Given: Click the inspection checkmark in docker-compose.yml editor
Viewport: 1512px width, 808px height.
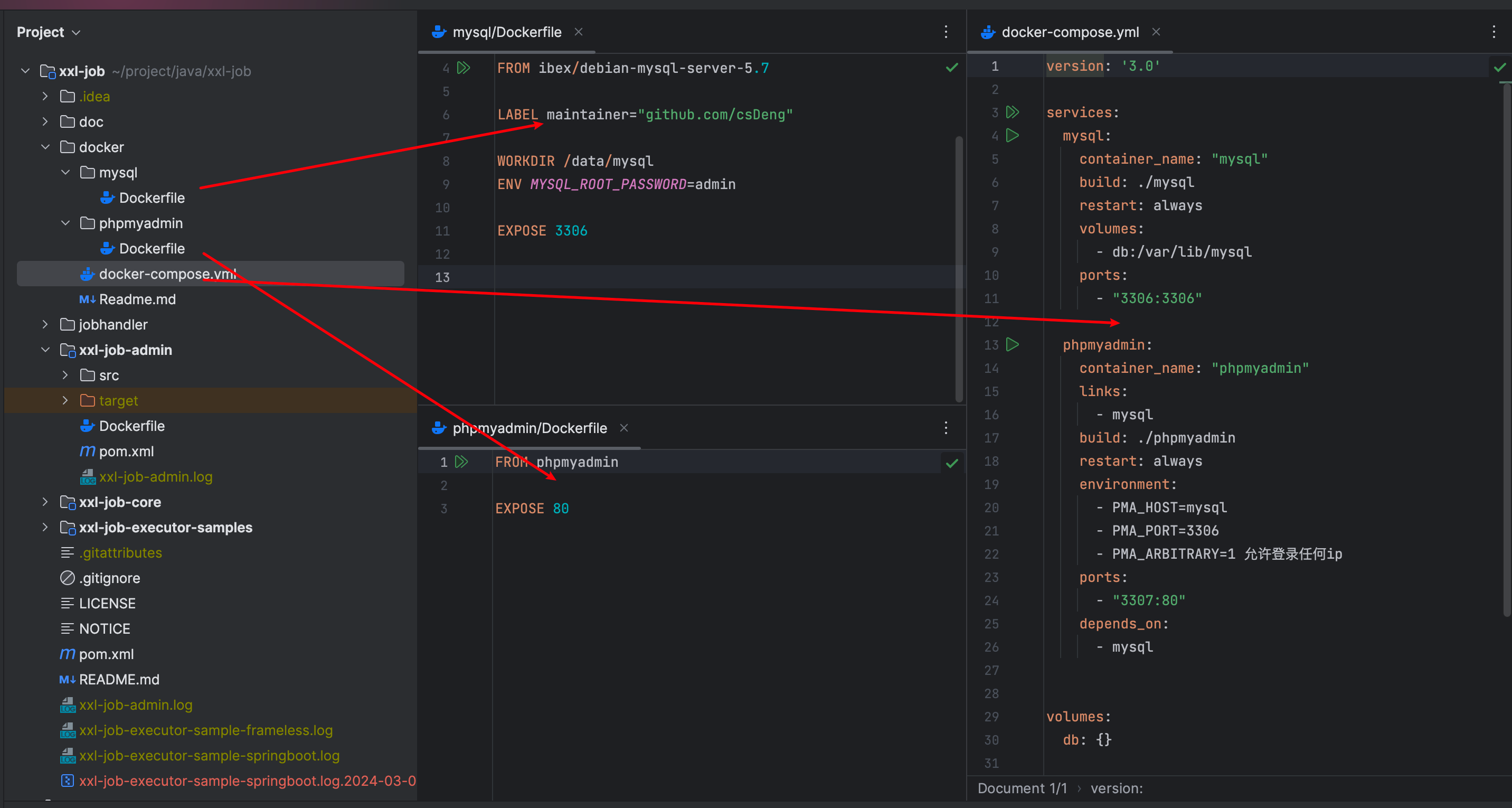Looking at the screenshot, I should [1500, 68].
